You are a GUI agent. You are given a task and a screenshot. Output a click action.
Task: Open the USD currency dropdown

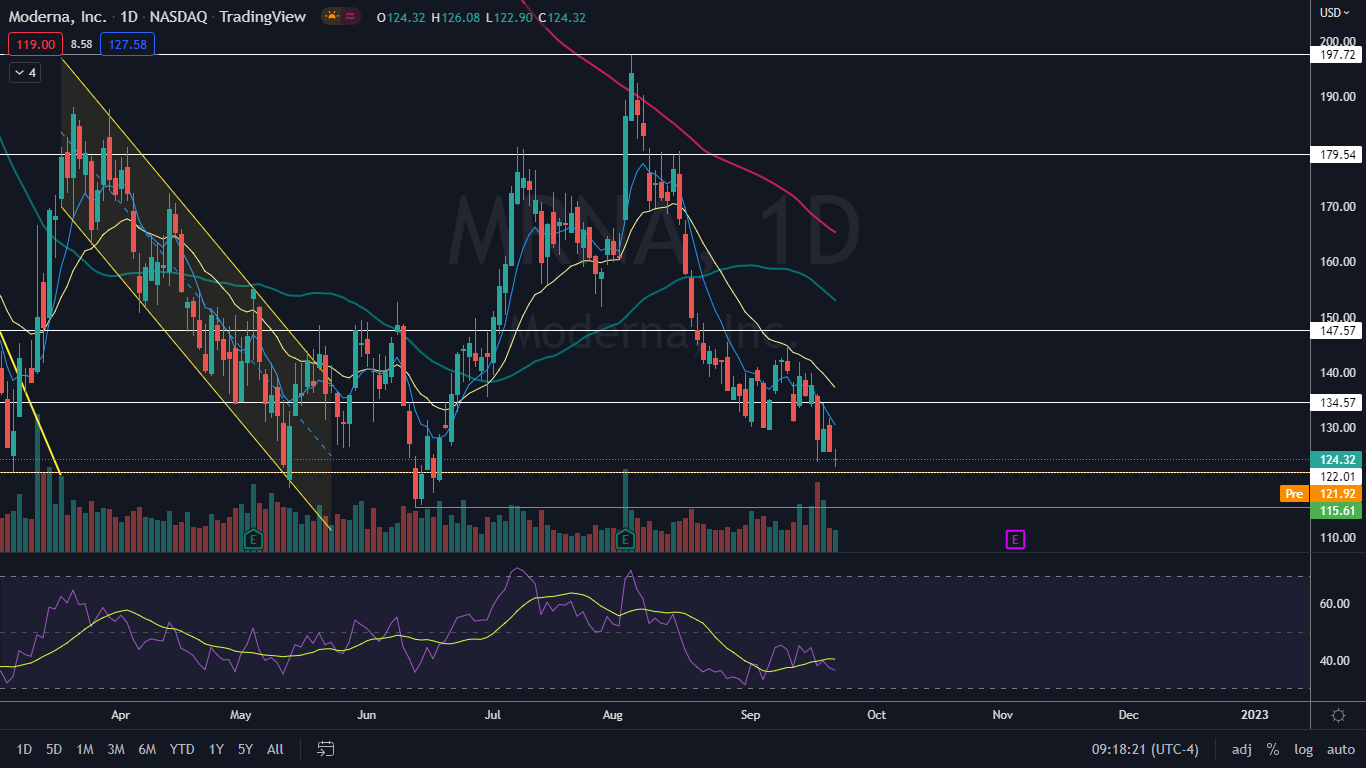coord(1334,13)
